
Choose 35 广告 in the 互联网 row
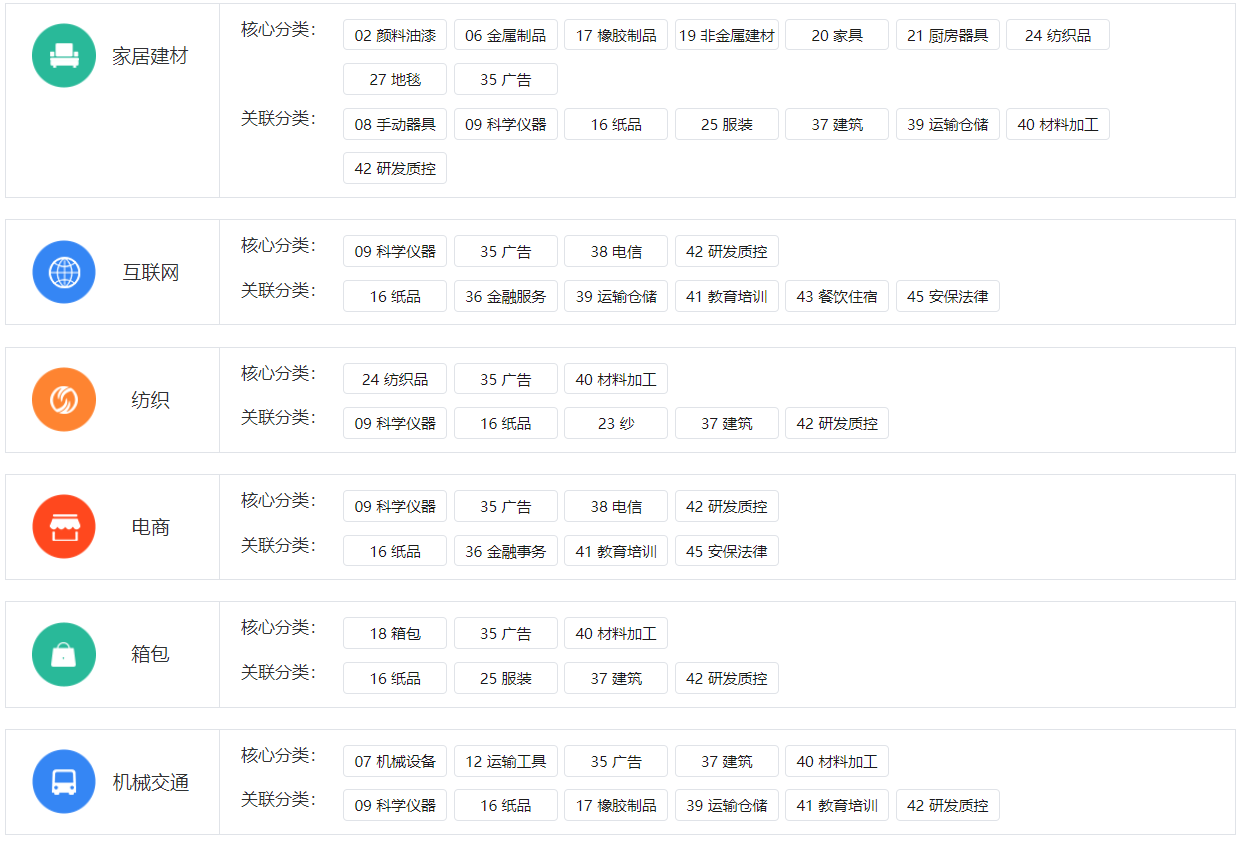coord(506,251)
